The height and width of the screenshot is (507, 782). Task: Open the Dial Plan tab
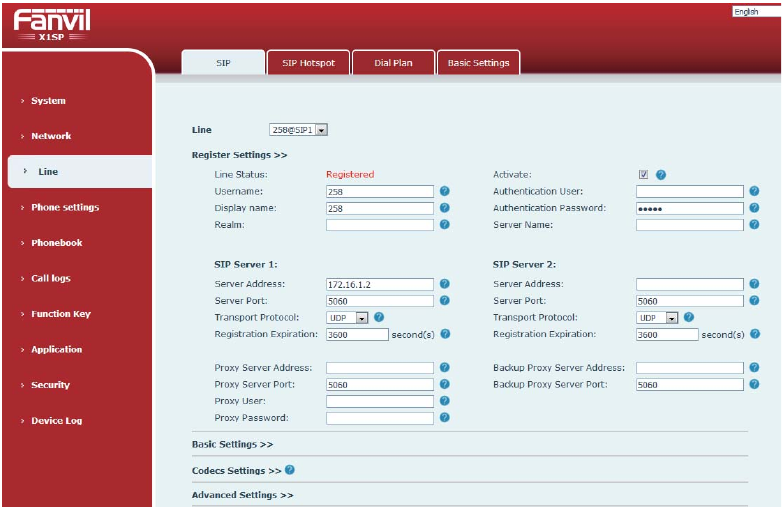pos(393,63)
